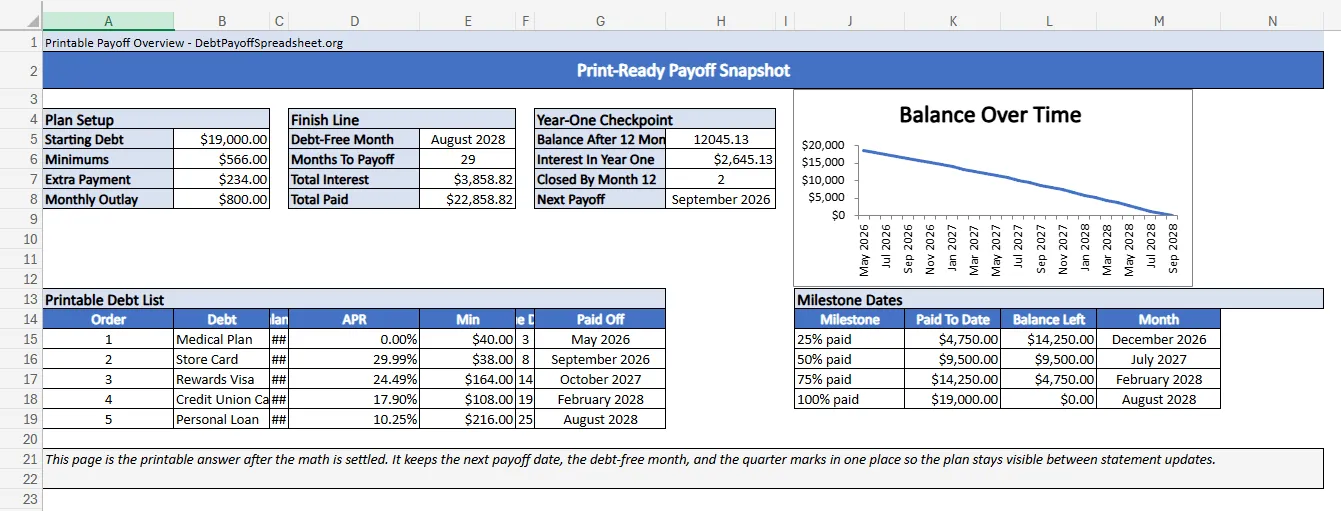Select the July 2027 milestone month

pyautogui.click(x=1158, y=359)
